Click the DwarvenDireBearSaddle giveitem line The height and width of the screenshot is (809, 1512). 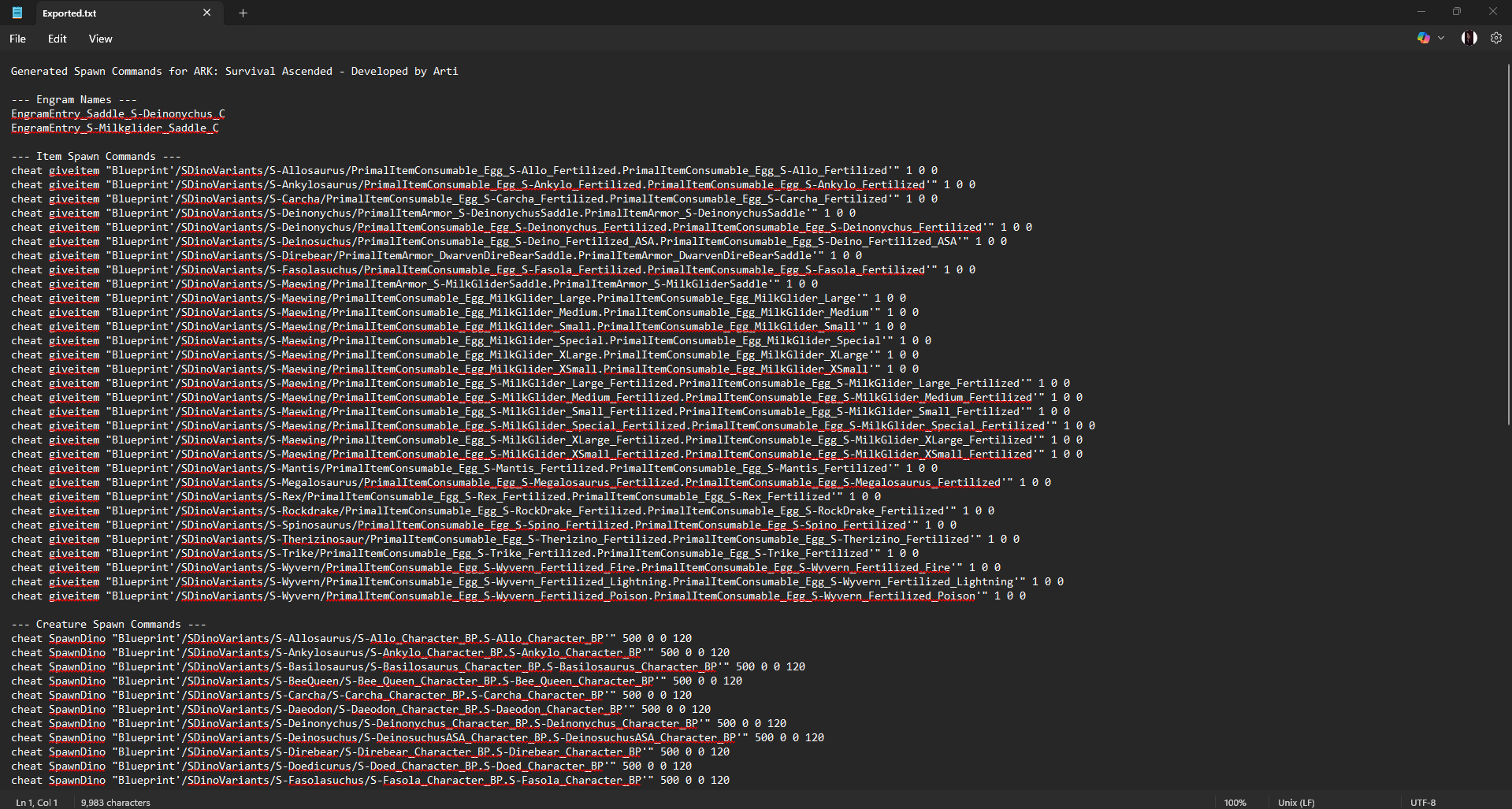(x=437, y=255)
